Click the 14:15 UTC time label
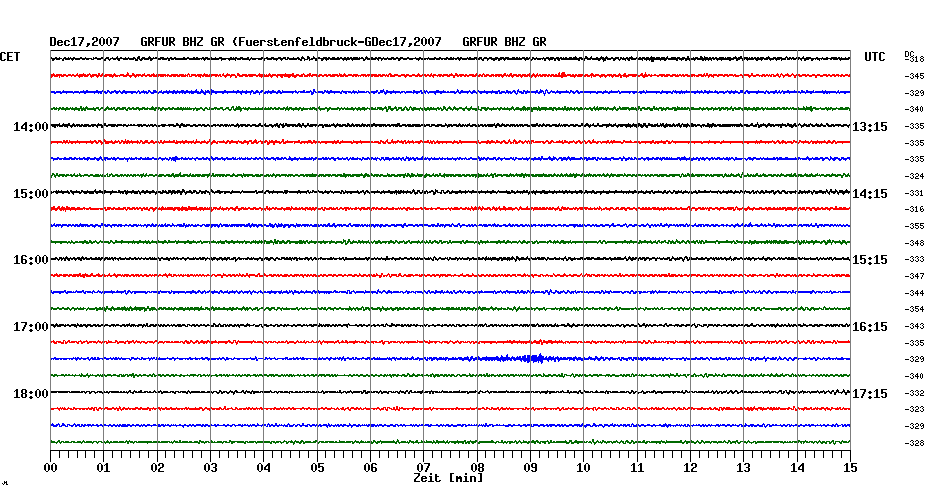930x494 pixels. click(x=870, y=194)
